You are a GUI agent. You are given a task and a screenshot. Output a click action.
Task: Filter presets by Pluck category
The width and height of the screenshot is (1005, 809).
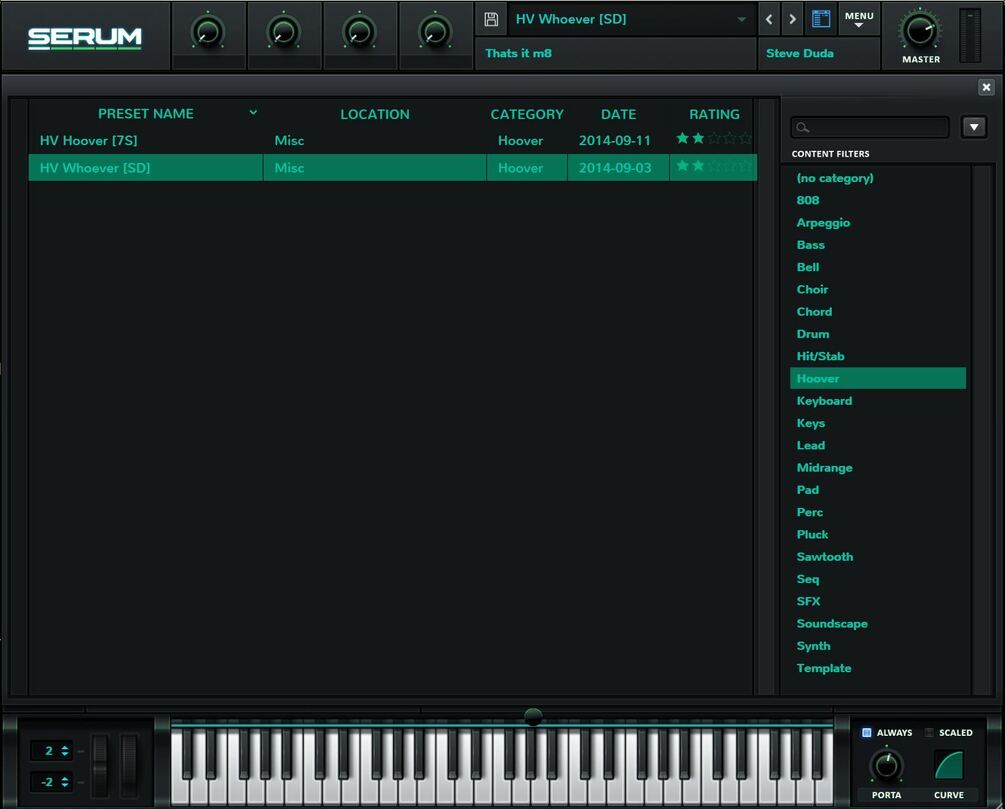point(812,534)
